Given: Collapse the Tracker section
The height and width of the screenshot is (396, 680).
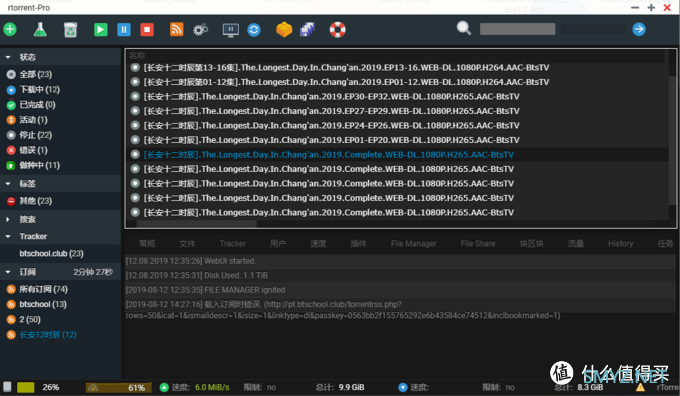Looking at the screenshot, I should (x=8, y=236).
